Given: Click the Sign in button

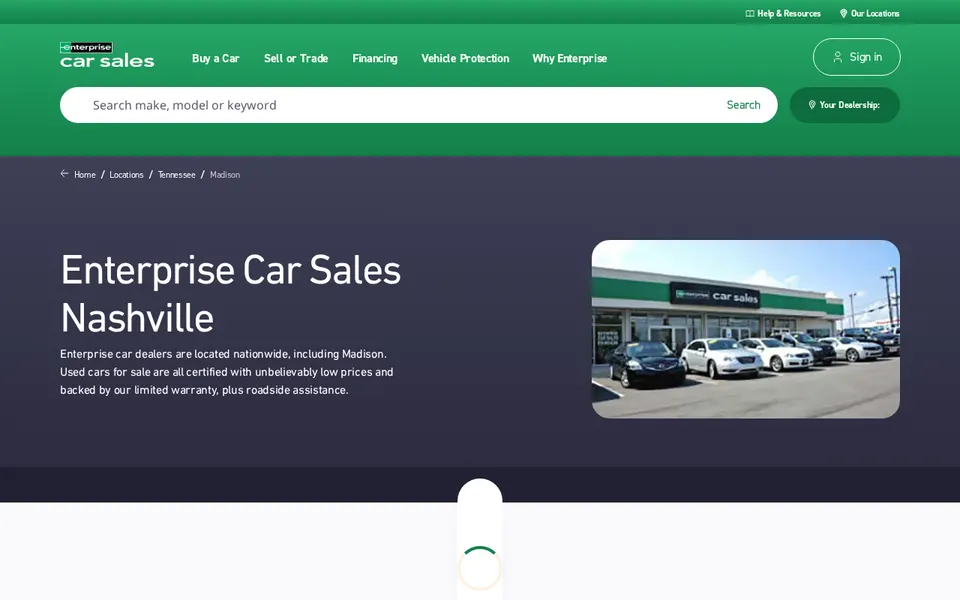Looking at the screenshot, I should pos(857,57).
